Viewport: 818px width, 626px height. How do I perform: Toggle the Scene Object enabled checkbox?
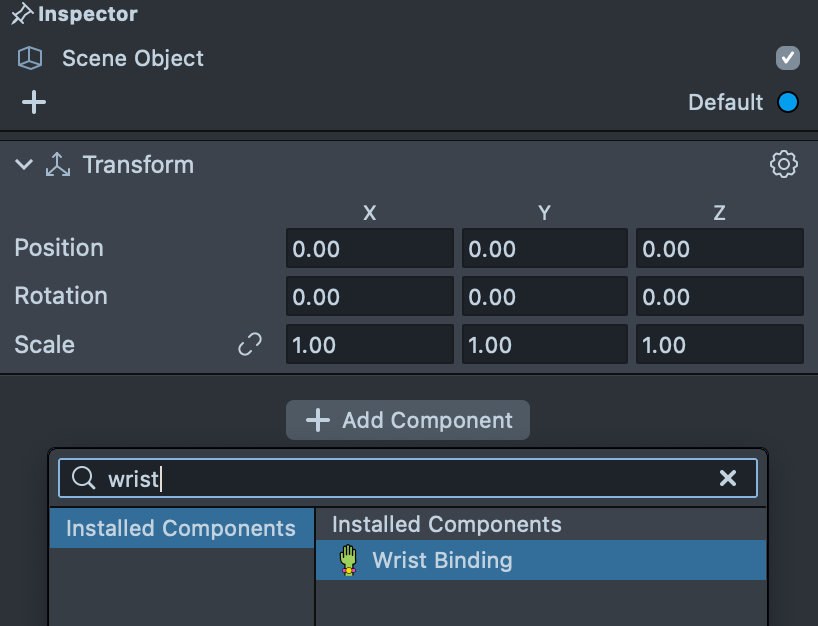coord(788,58)
